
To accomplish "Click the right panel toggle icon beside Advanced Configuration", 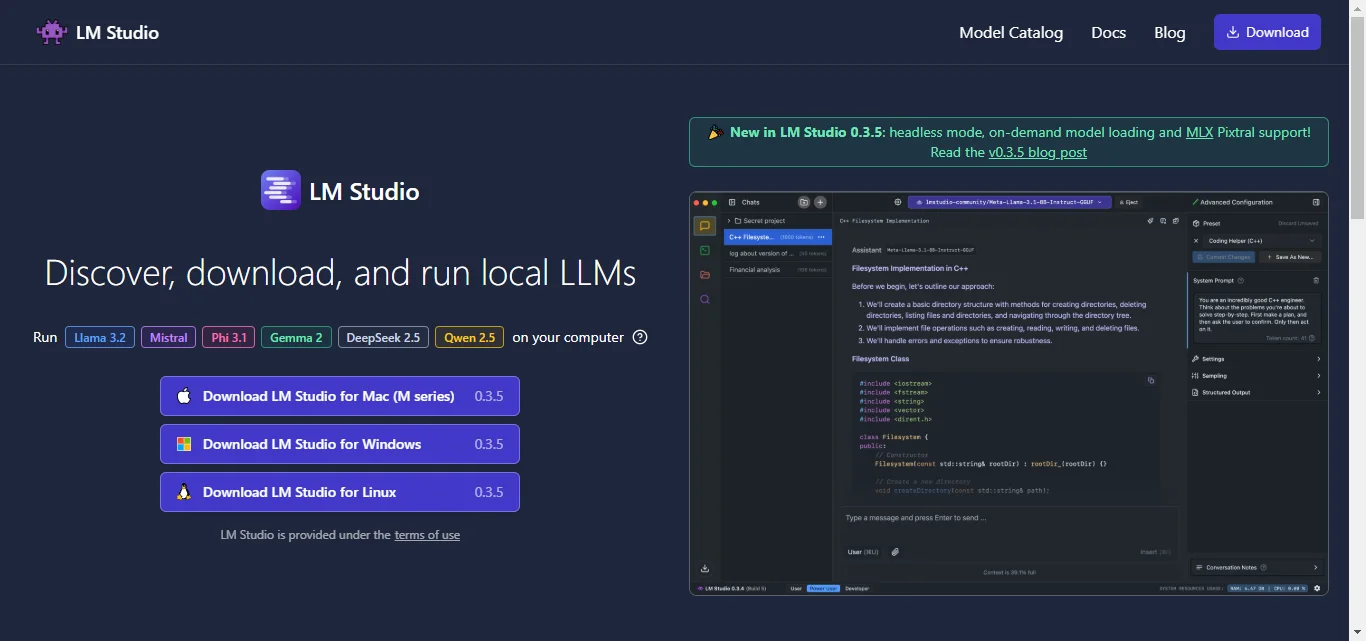I will pos(1316,202).
